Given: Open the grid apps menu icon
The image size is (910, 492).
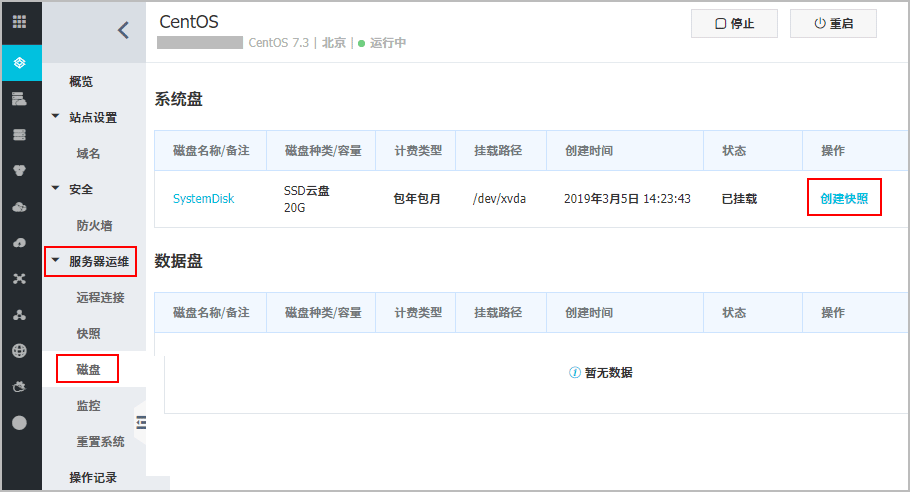Looking at the screenshot, I should click(x=20, y=22).
